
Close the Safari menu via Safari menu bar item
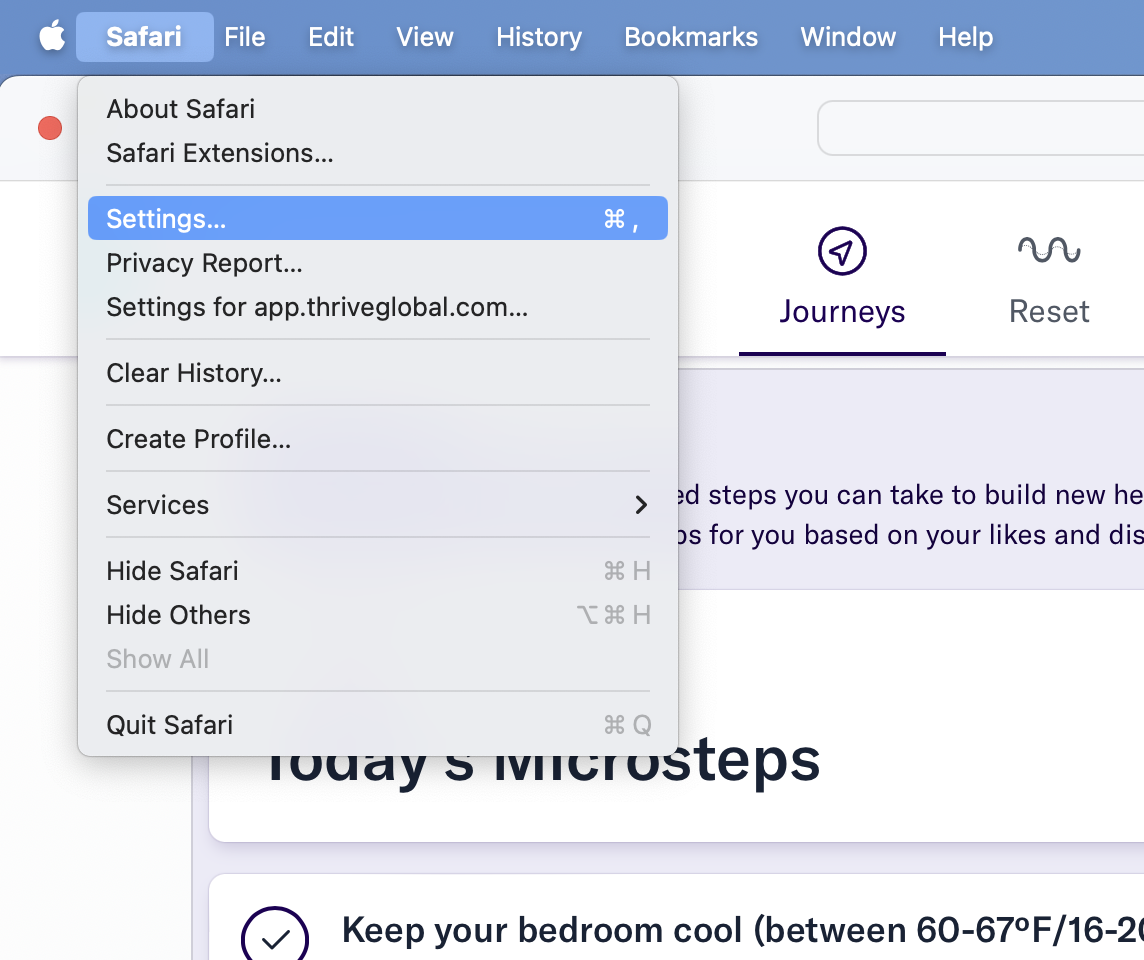point(144,36)
